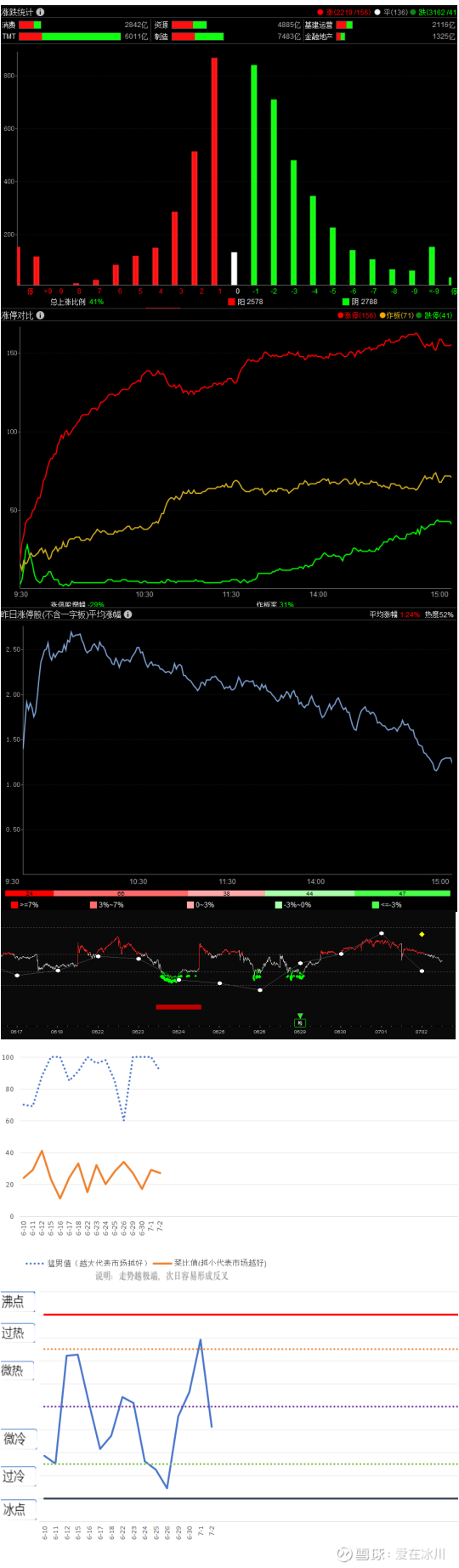Image resolution: width=459 pixels, height=1568 pixels.
Task: Select the <=-3% green distribution segment
Action: tap(402, 893)
